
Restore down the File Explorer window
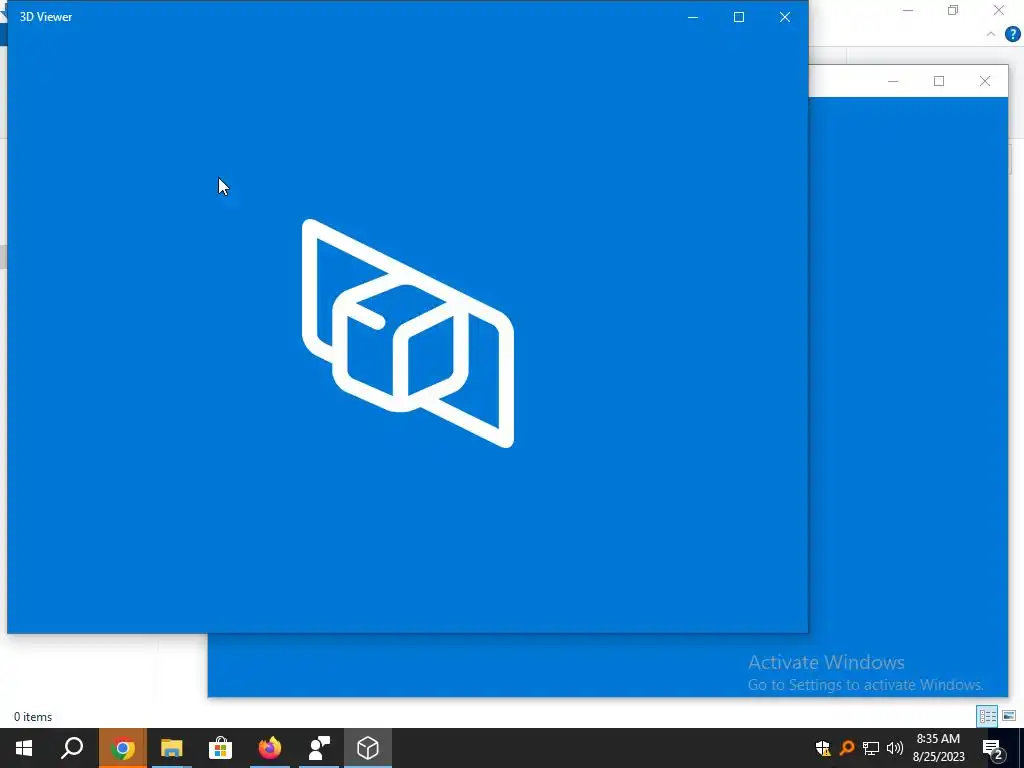(953, 10)
